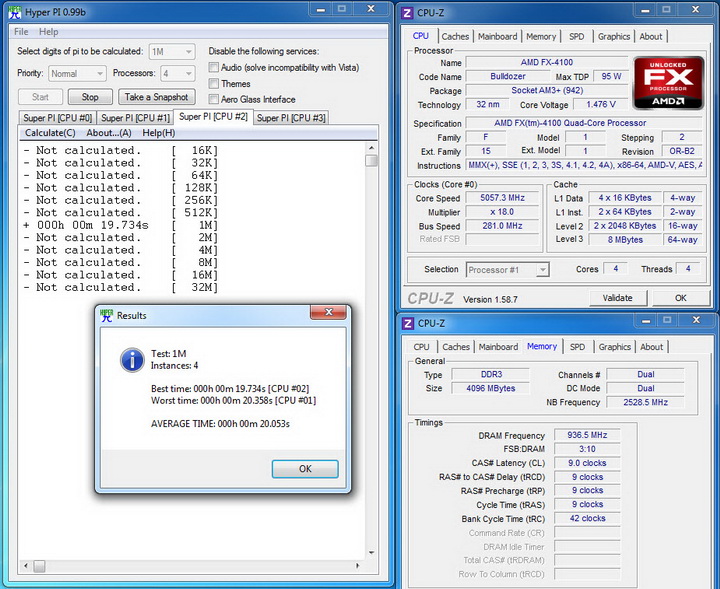Click the Start button
Screen dimensions: 720x589
click(40, 97)
